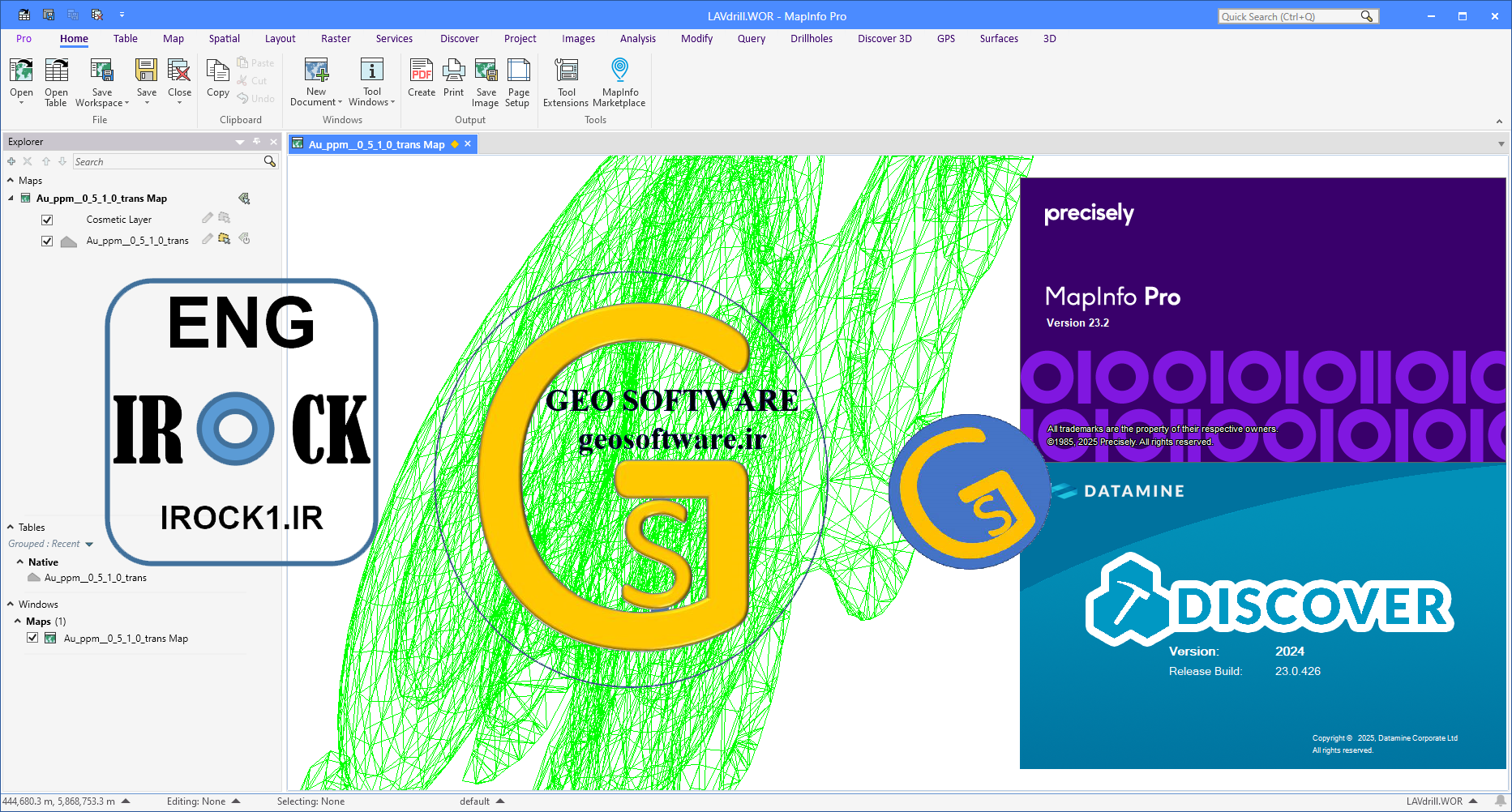Collapse the Tables section in Explorer
This screenshot has height=812, width=1512.
pos(11,527)
